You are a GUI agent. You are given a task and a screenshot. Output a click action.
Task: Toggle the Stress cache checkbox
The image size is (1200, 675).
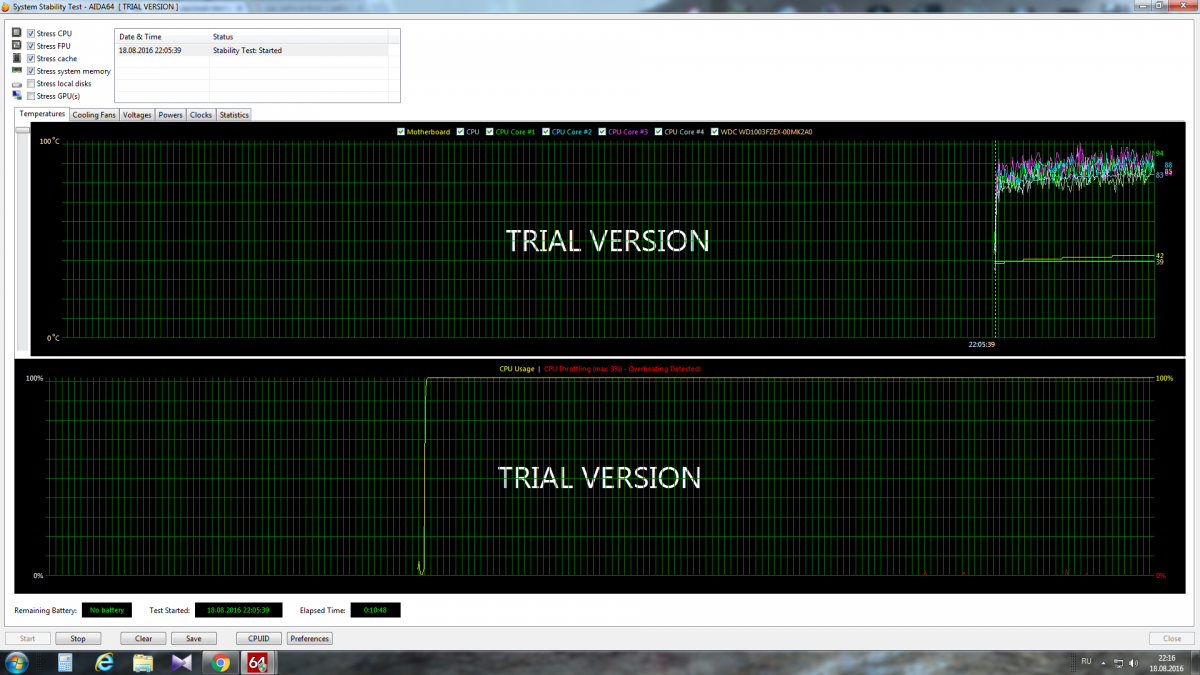point(30,58)
